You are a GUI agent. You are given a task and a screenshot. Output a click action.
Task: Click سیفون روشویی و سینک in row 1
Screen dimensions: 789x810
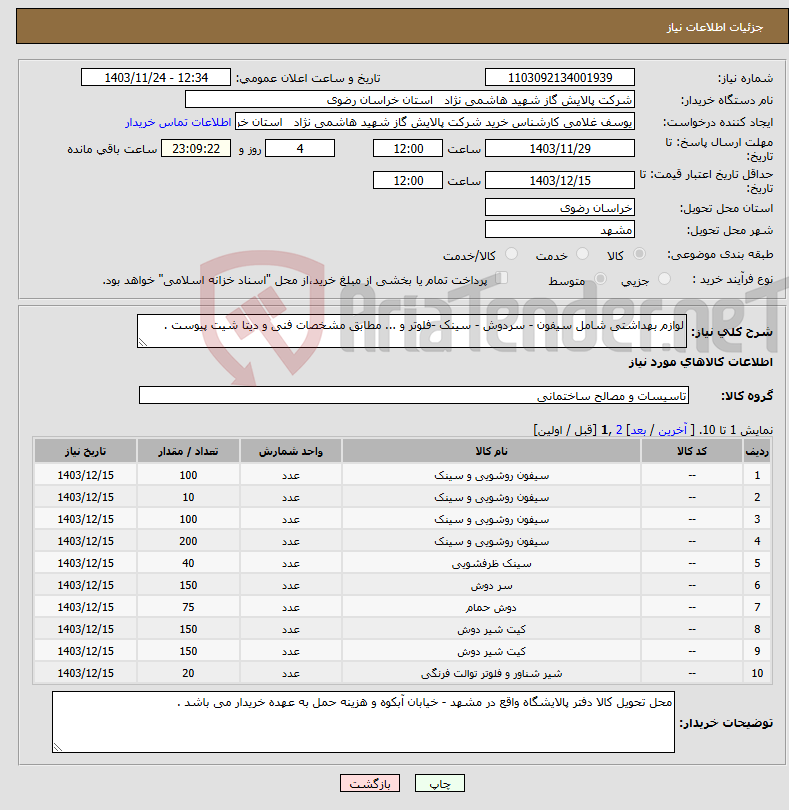coord(491,475)
